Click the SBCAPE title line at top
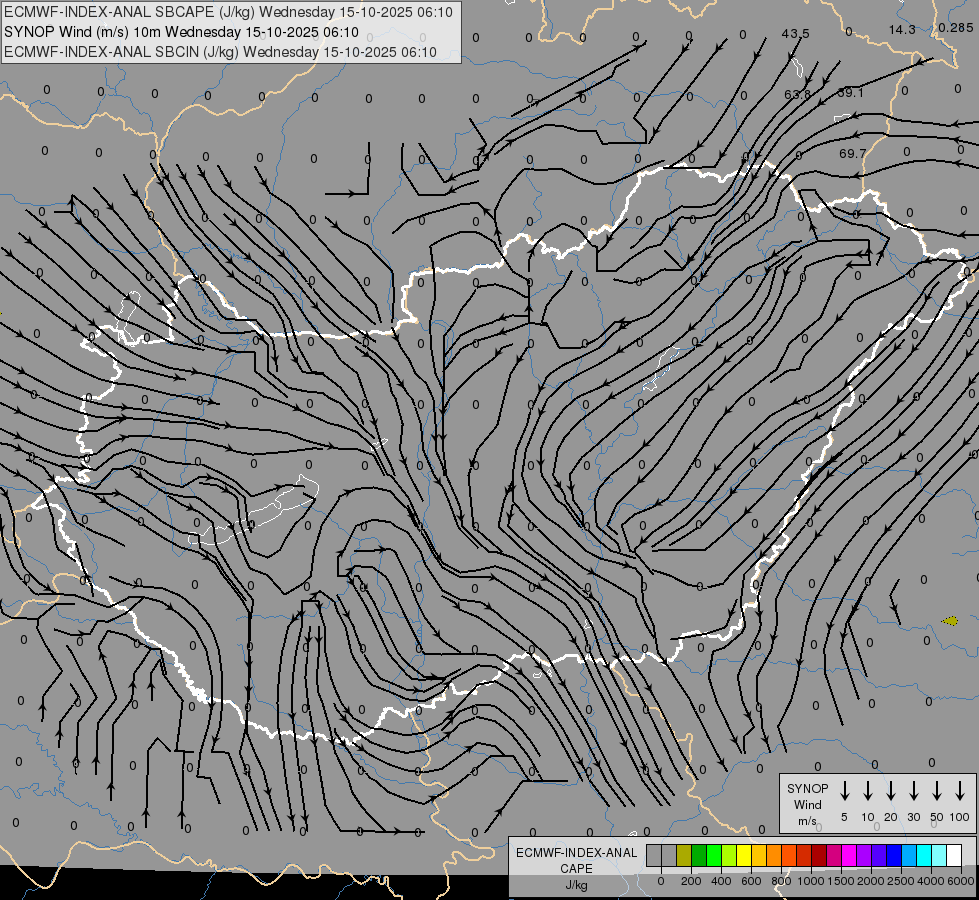979x900 pixels. point(228,12)
